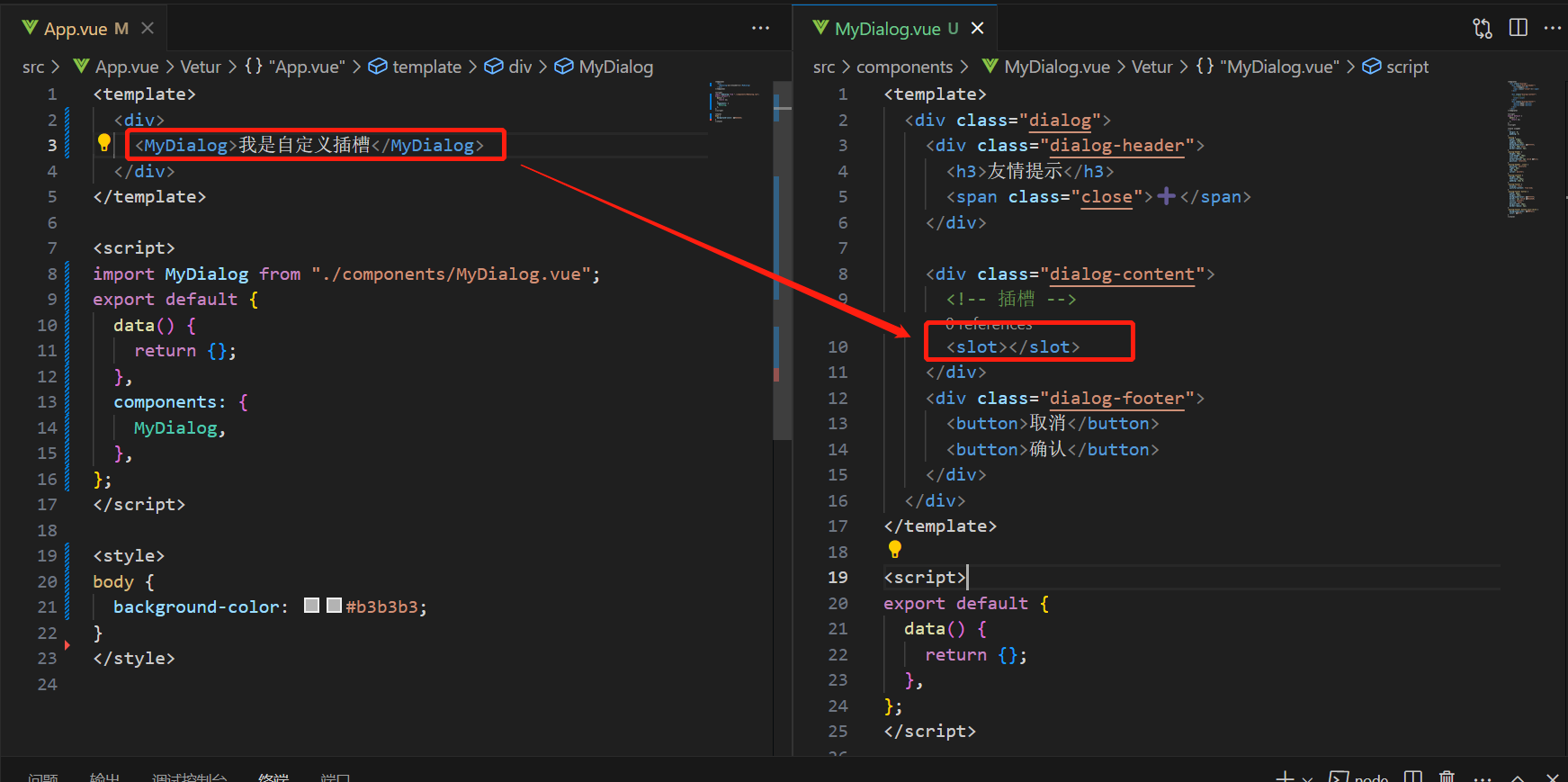The image size is (1568, 782).
Task: Click "export default {" in MyDialog.vue
Action: pos(966,603)
